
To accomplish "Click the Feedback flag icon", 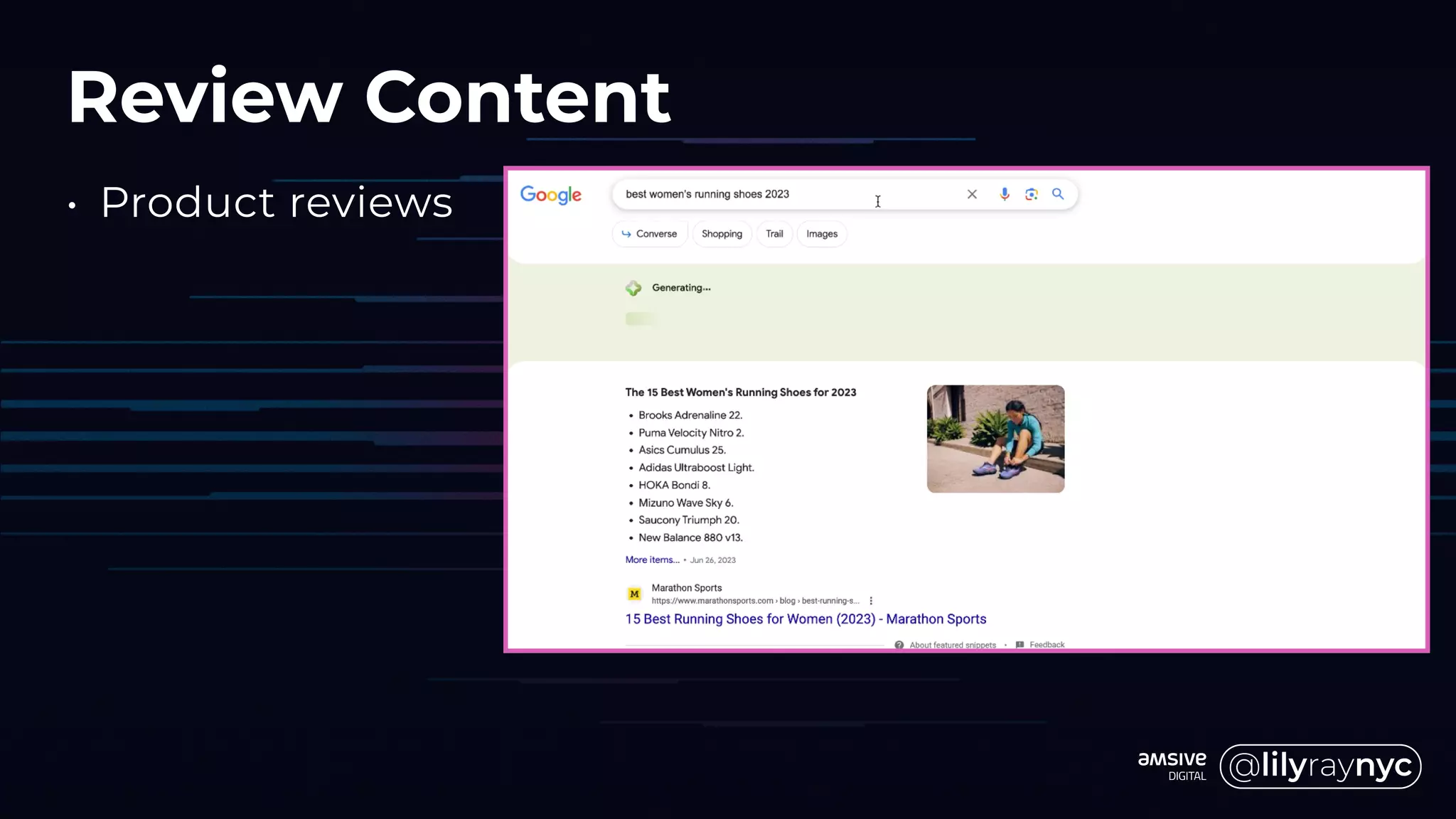I will [x=1020, y=645].
